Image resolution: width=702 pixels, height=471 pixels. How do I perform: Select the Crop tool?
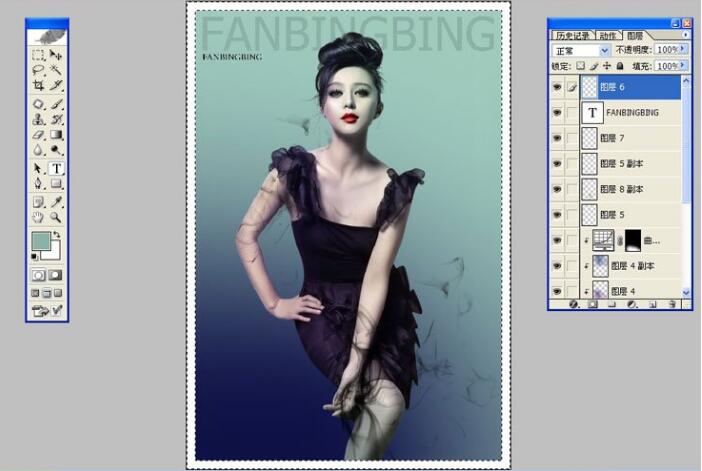pos(37,86)
